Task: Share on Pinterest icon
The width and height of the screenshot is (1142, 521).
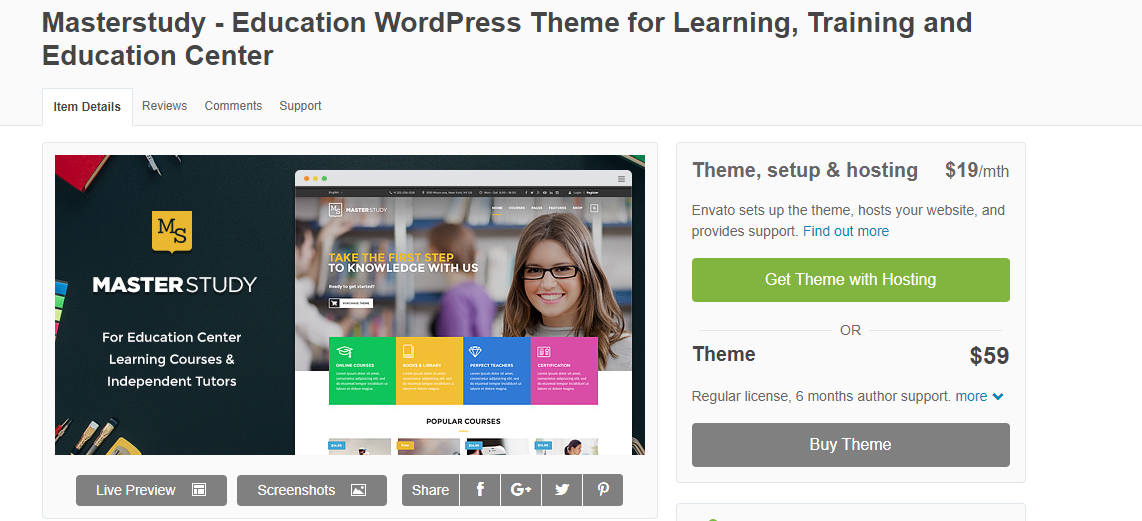Action: (603, 490)
